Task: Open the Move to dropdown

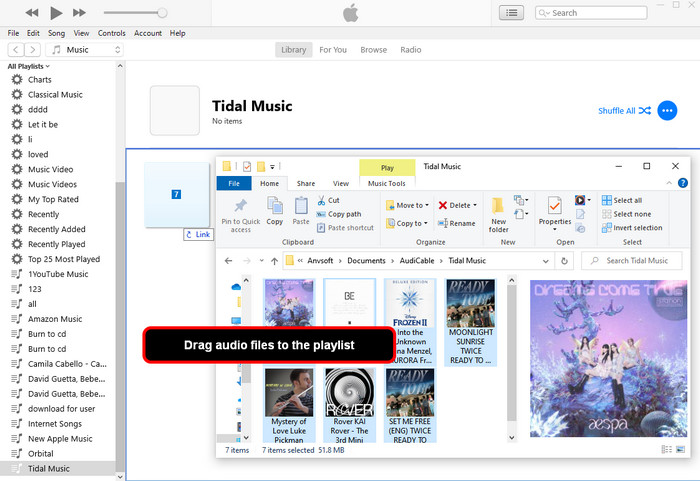Action: pyautogui.click(x=407, y=205)
